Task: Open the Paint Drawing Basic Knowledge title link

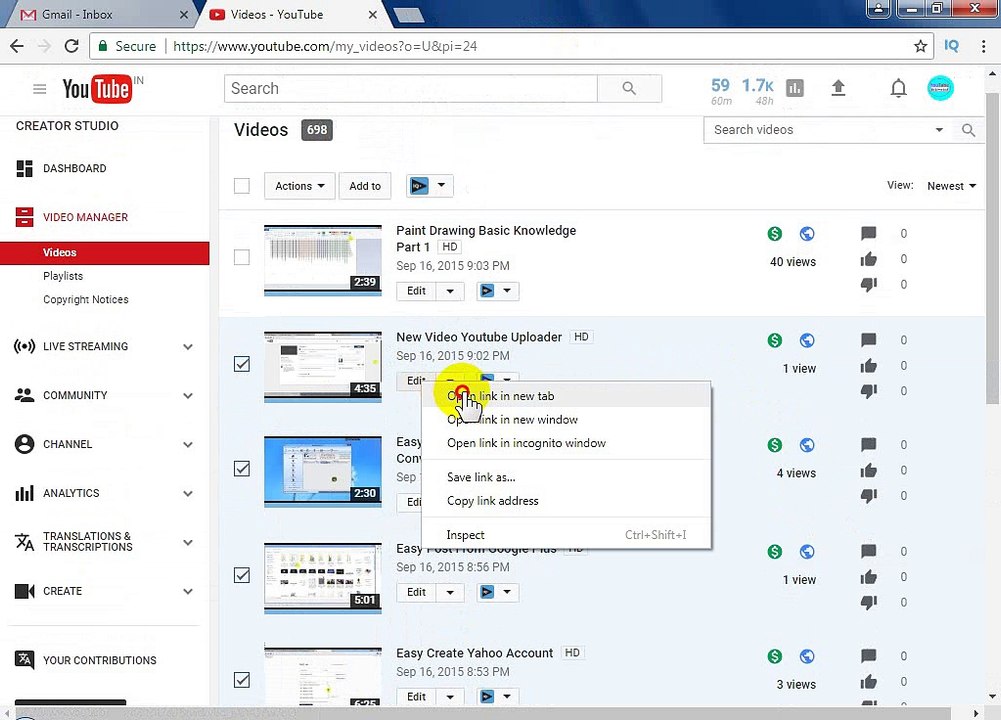Action: click(486, 239)
